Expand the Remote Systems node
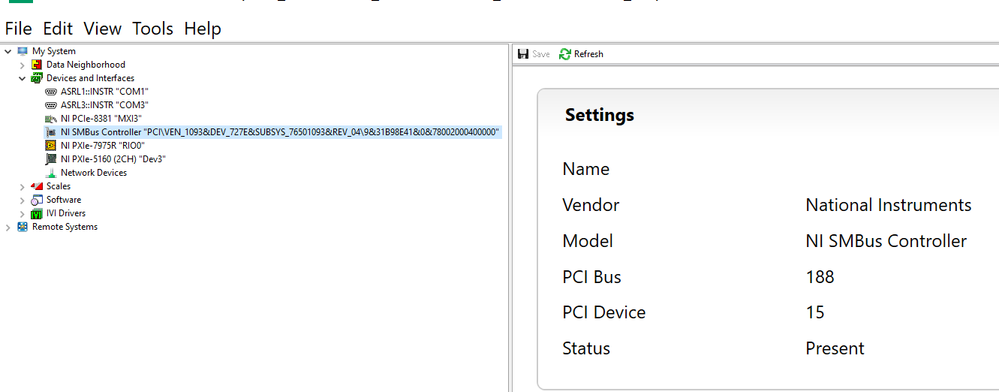Screen dimensions: 999x392 pos(8,227)
